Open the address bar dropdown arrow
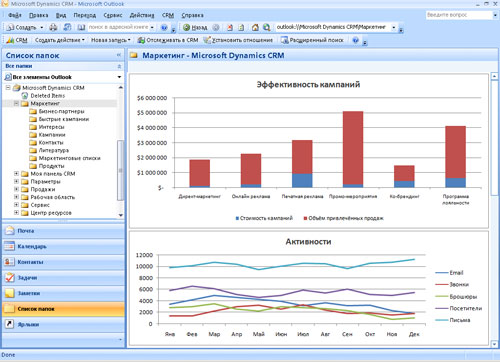 394,27
